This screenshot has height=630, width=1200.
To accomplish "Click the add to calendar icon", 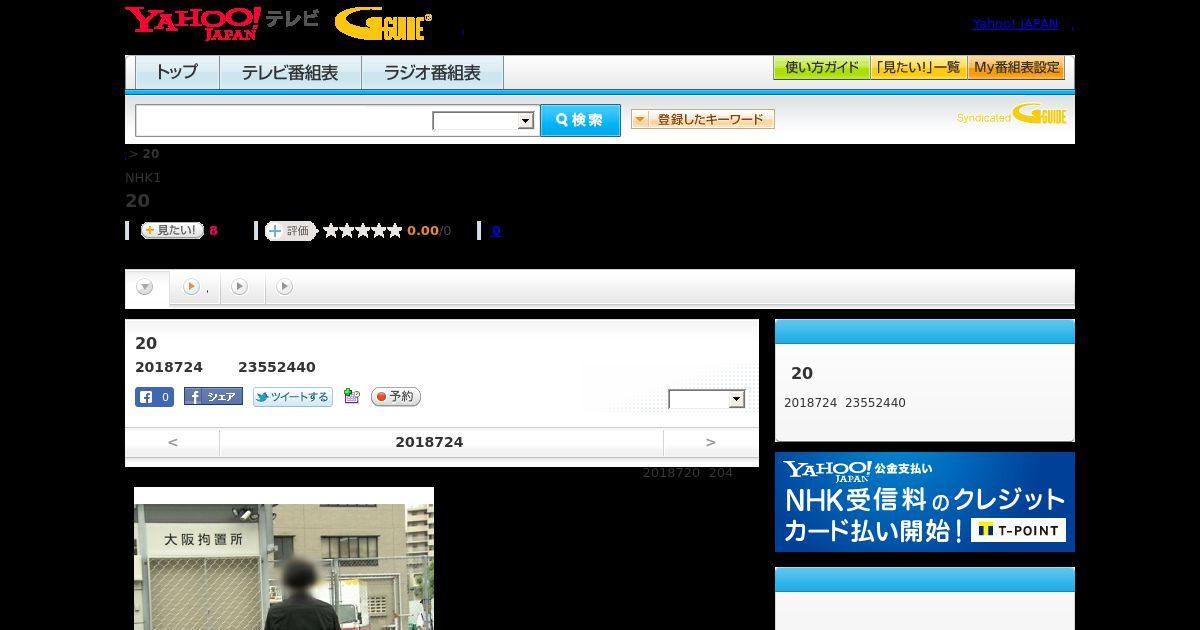I will click(x=351, y=396).
